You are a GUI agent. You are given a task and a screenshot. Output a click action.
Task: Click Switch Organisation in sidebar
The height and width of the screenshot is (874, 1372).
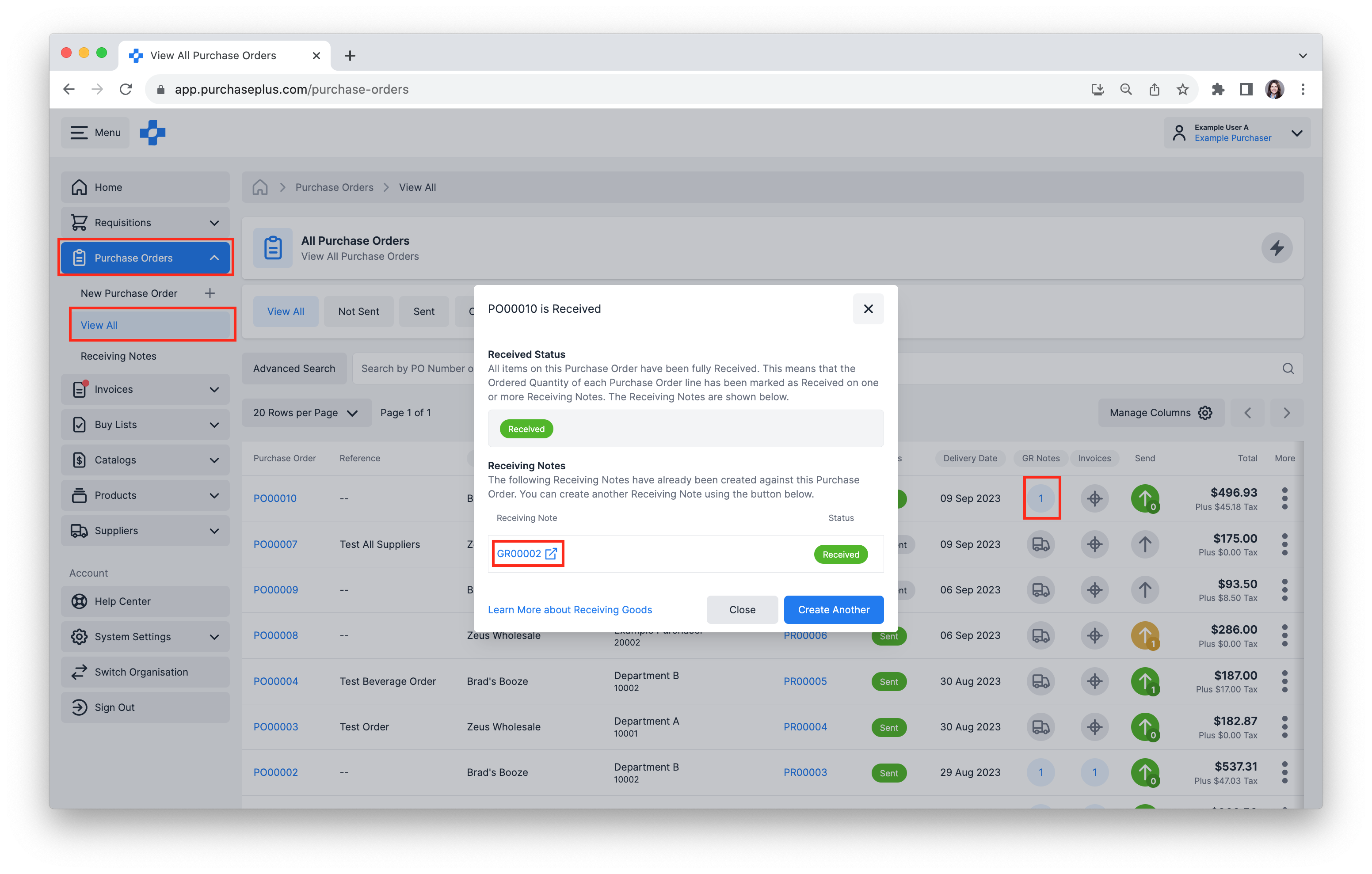(x=145, y=672)
